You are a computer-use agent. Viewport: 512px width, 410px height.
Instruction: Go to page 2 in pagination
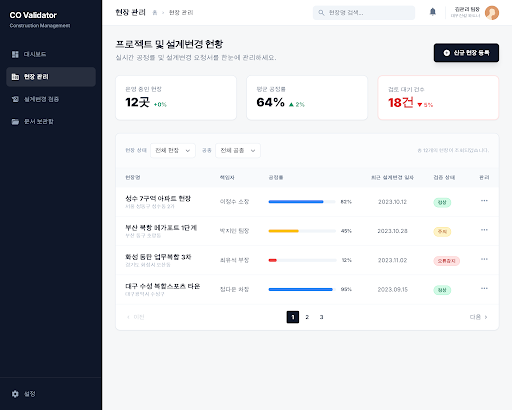click(x=307, y=317)
